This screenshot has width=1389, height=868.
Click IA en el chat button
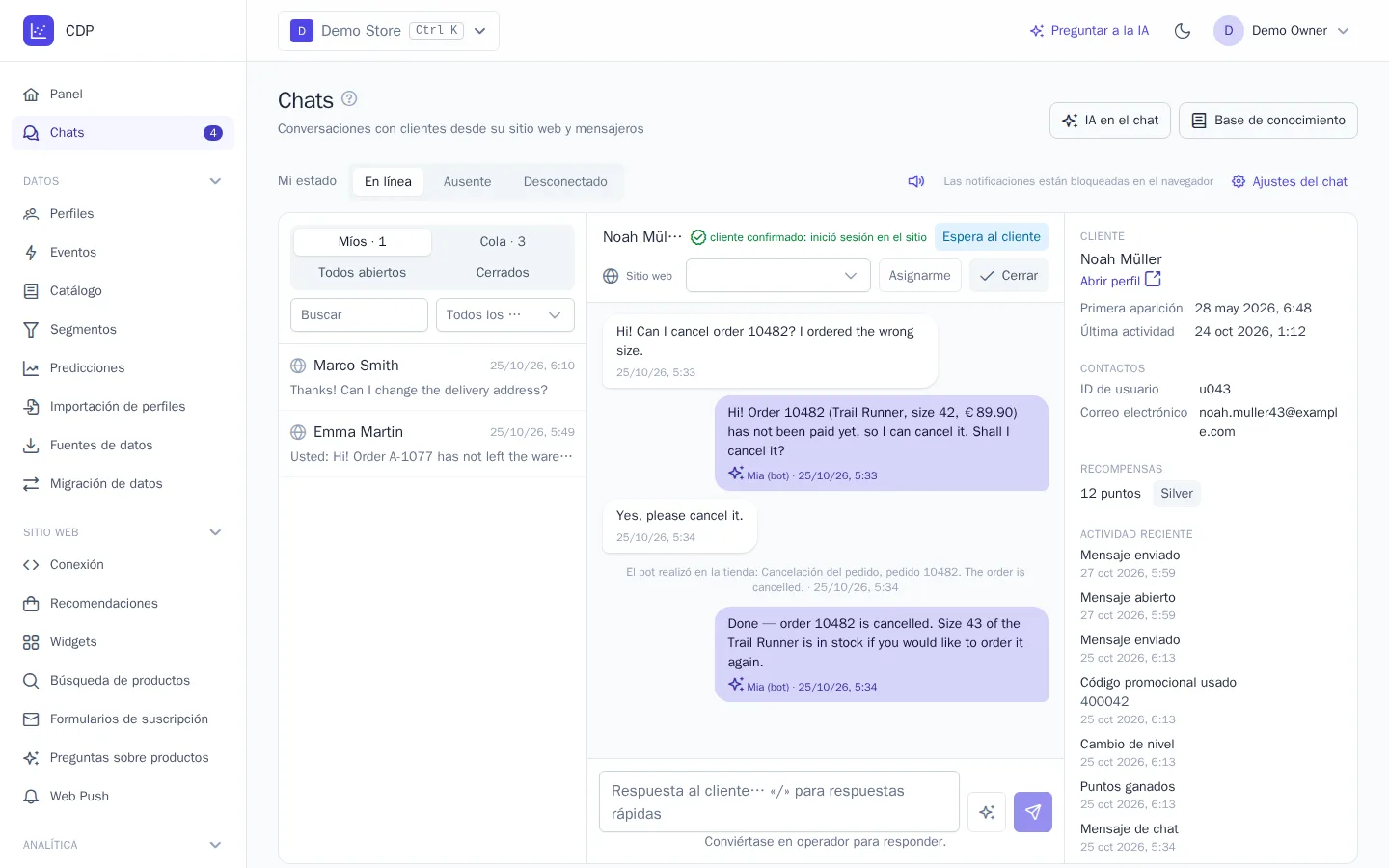(1110, 121)
